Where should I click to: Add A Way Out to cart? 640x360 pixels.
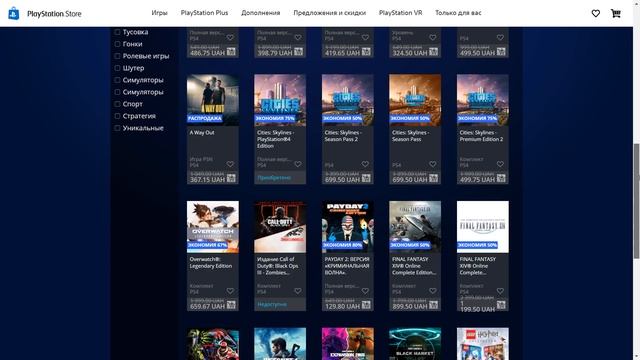(231, 178)
